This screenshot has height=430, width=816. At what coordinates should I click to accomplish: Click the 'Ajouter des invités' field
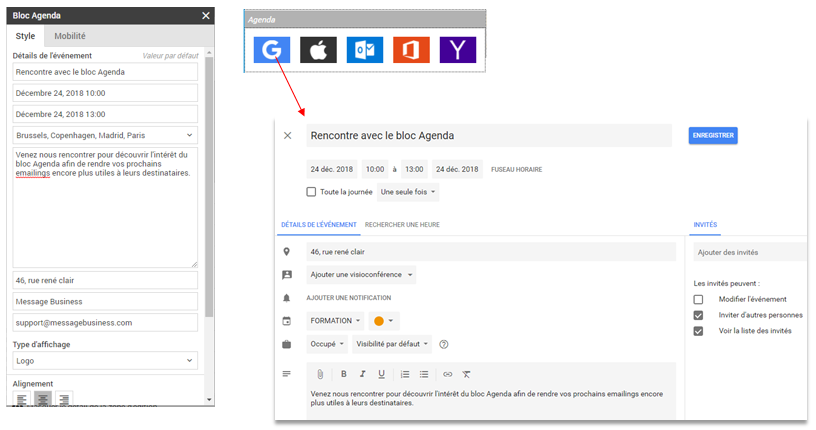click(x=749, y=252)
